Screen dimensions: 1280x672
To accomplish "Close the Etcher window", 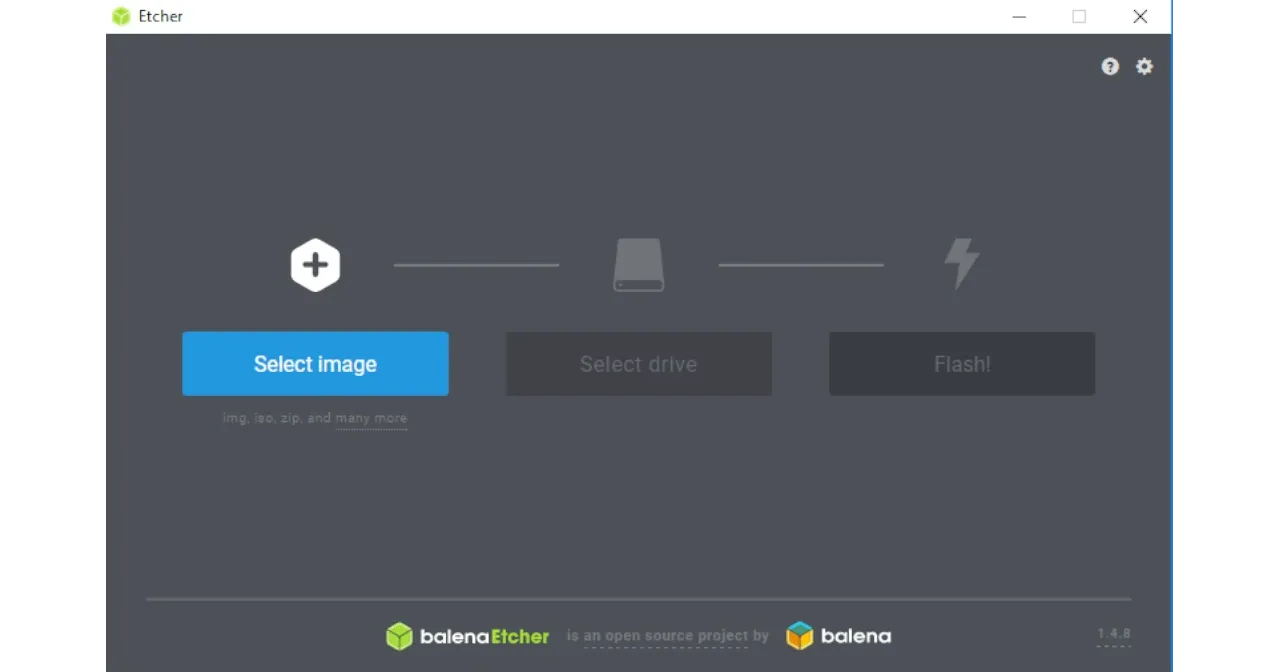I will tap(1140, 16).
